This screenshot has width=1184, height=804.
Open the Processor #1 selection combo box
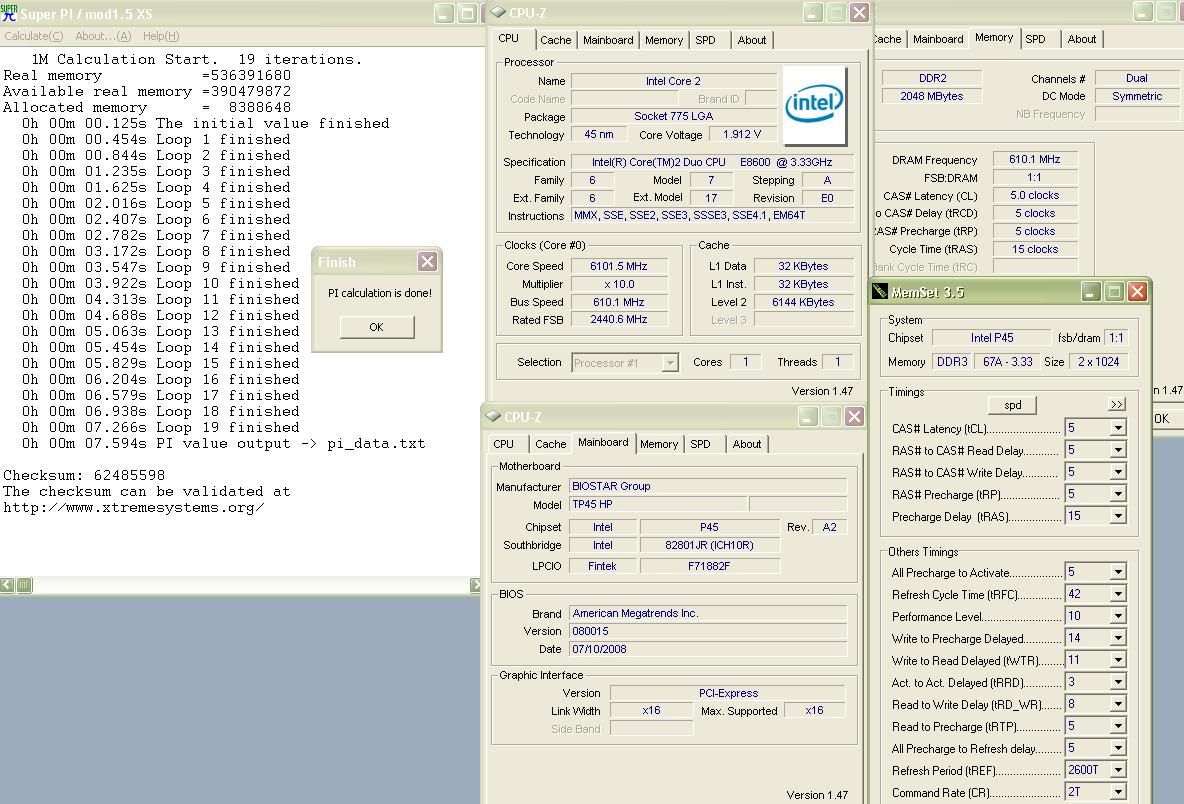click(x=625, y=363)
